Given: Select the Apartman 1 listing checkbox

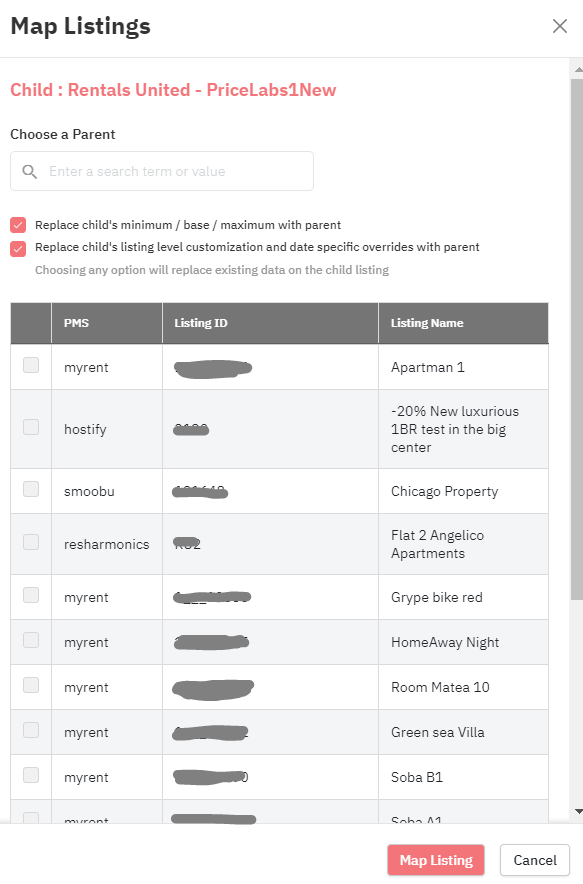Looking at the screenshot, I should pos(31,365).
